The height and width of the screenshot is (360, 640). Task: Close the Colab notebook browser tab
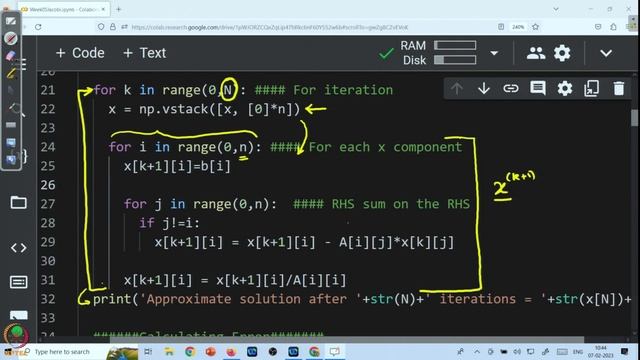(x=104, y=9)
